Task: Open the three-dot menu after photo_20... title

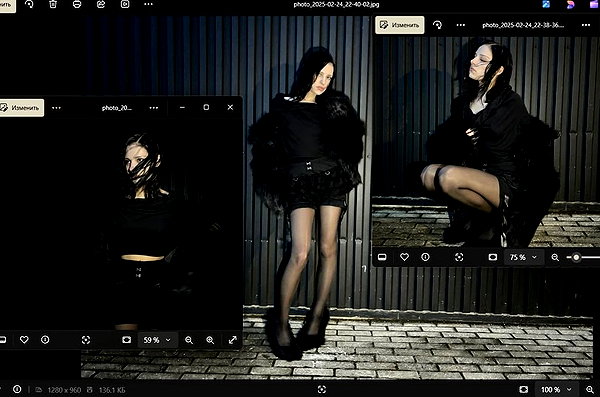Action: pos(154,108)
